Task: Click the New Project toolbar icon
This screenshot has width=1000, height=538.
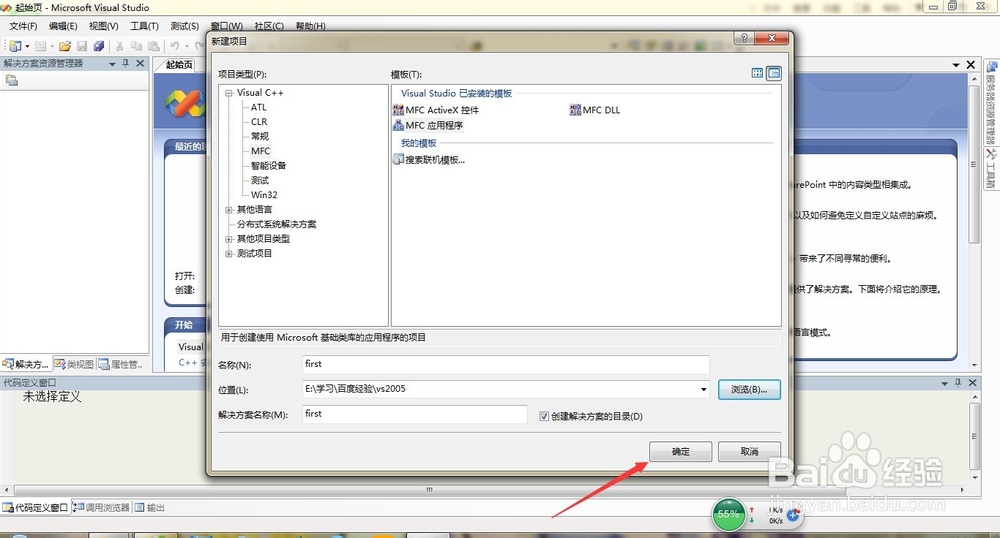Action: 15,46
